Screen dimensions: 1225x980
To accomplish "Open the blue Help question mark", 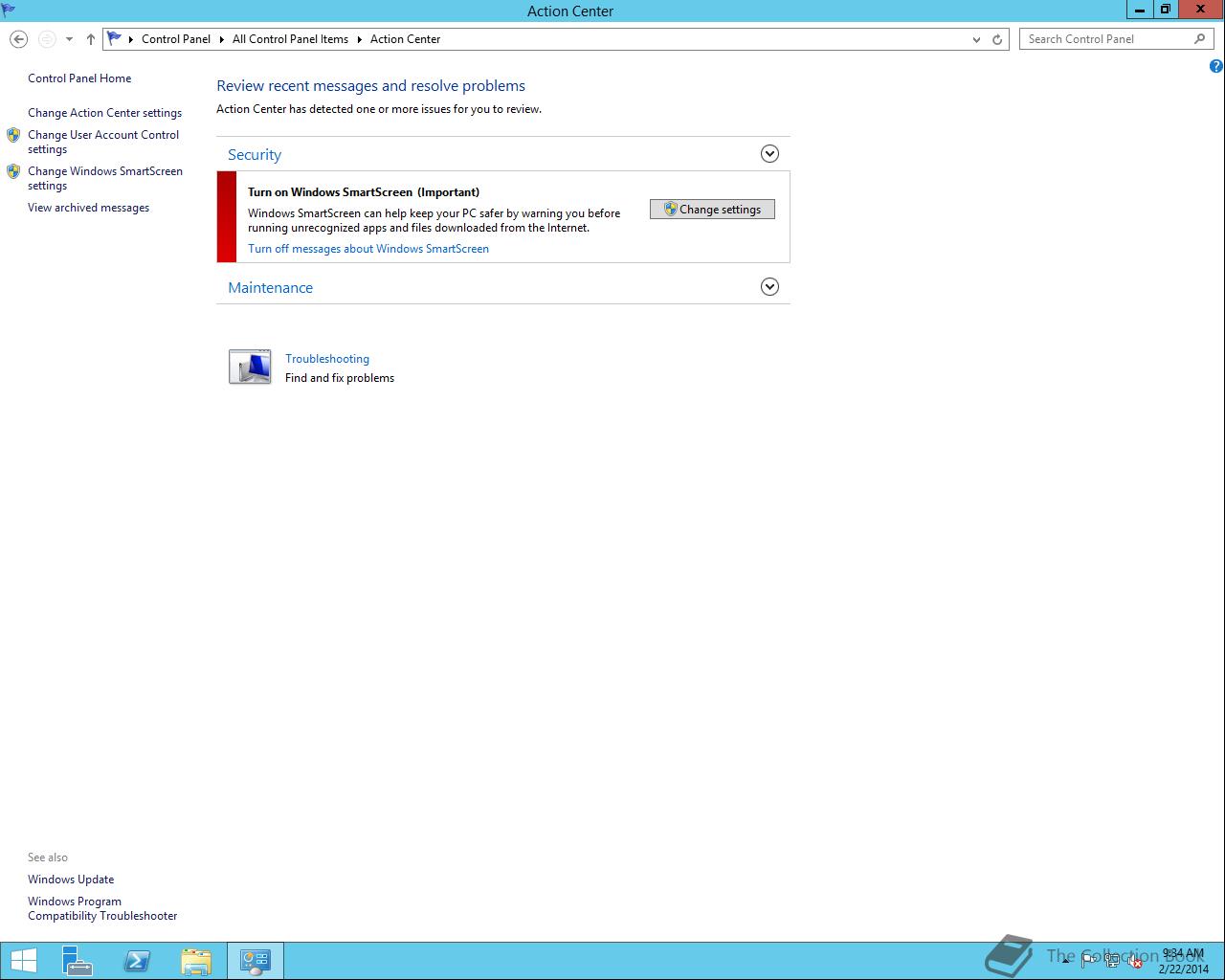I will [x=1216, y=66].
